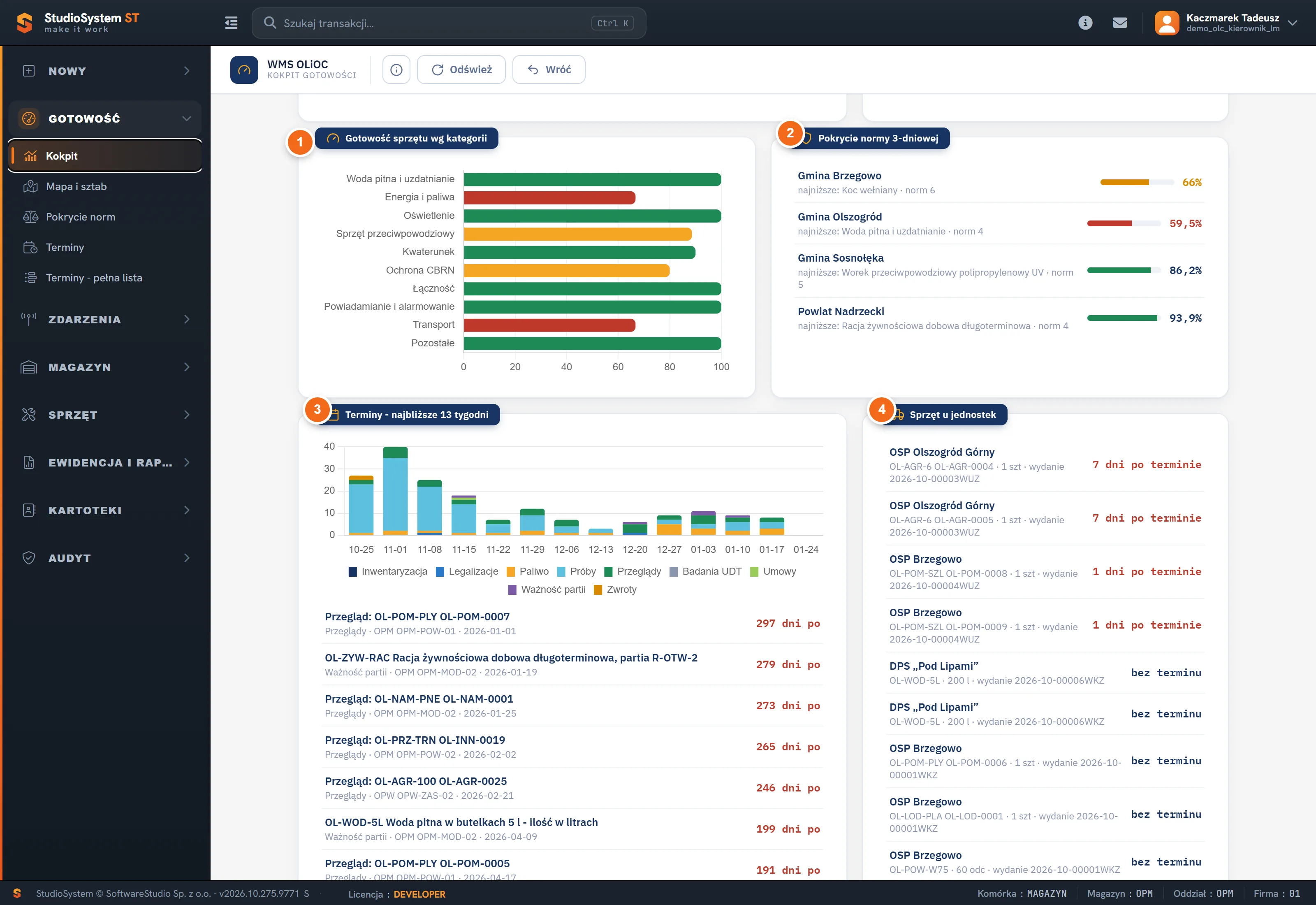
Task: Select Mapa i sztab menu item
Action: click(105, 187)
